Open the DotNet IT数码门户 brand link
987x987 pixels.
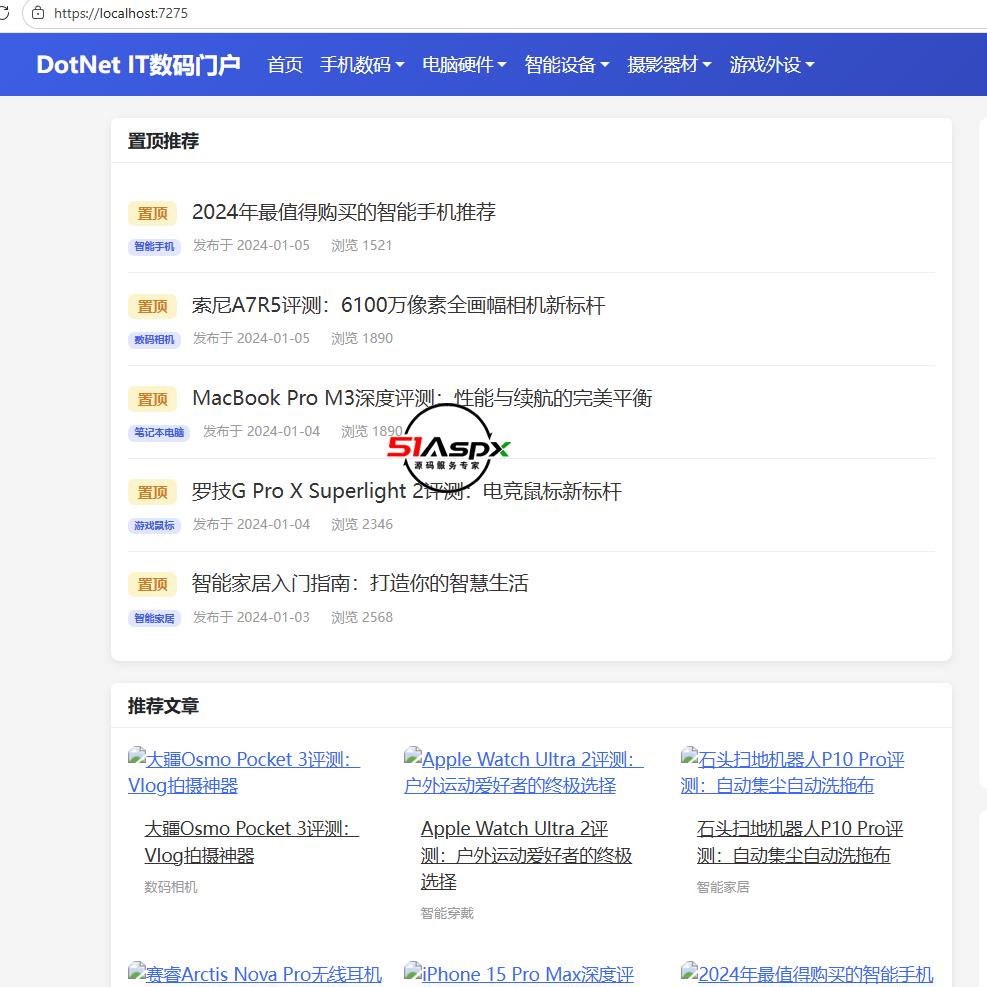point(138,65)
